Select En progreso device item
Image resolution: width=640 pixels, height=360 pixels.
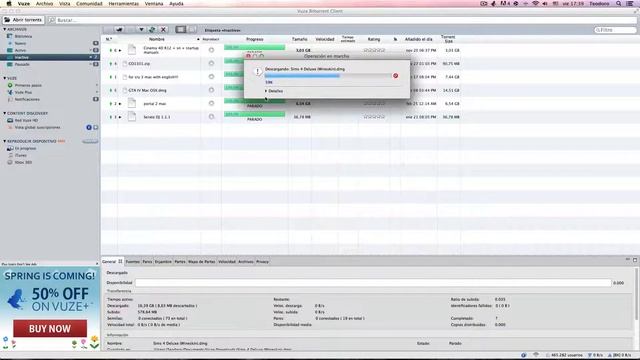25,148
